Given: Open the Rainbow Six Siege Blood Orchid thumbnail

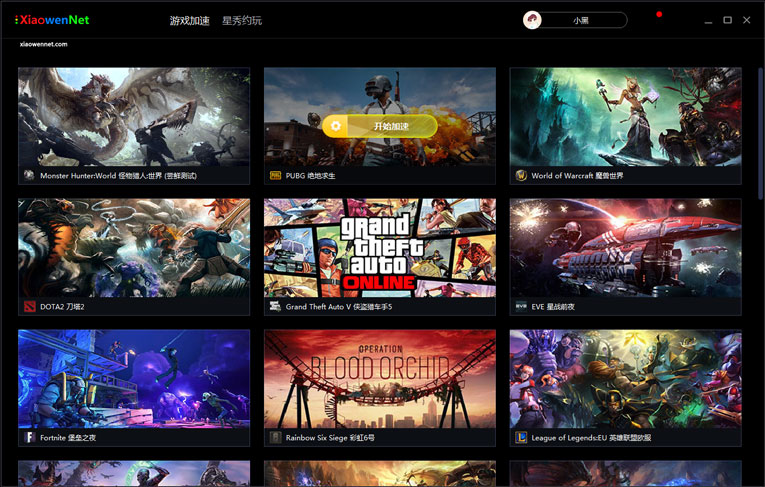Looking at the screenshot, I should [x=380, y=379].
